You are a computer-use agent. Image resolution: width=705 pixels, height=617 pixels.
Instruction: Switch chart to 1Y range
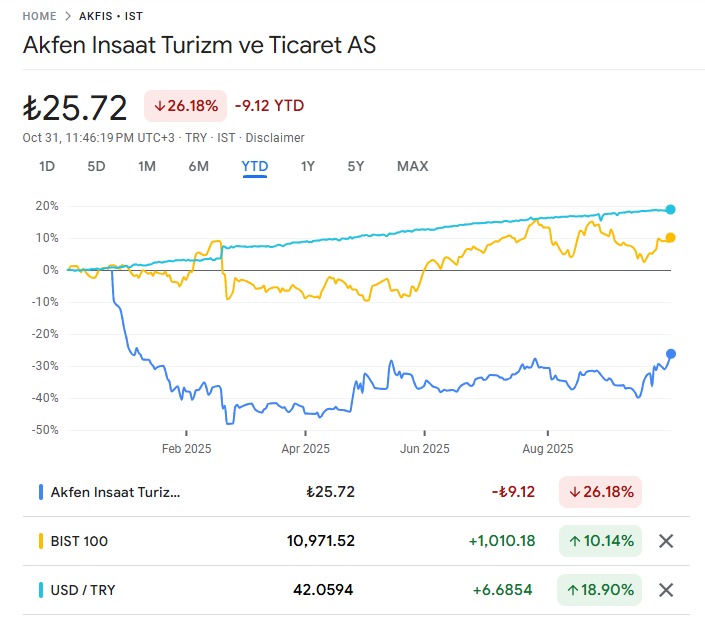(308, 166)
